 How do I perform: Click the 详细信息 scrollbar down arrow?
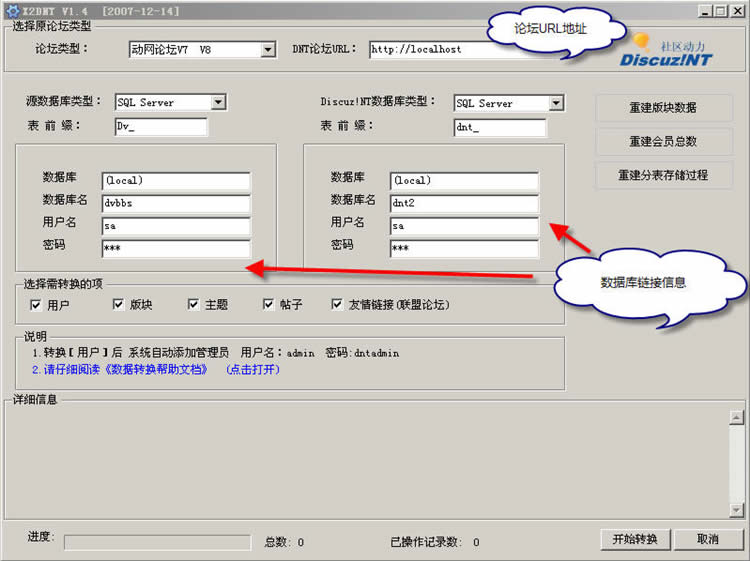tap(737, 510)
